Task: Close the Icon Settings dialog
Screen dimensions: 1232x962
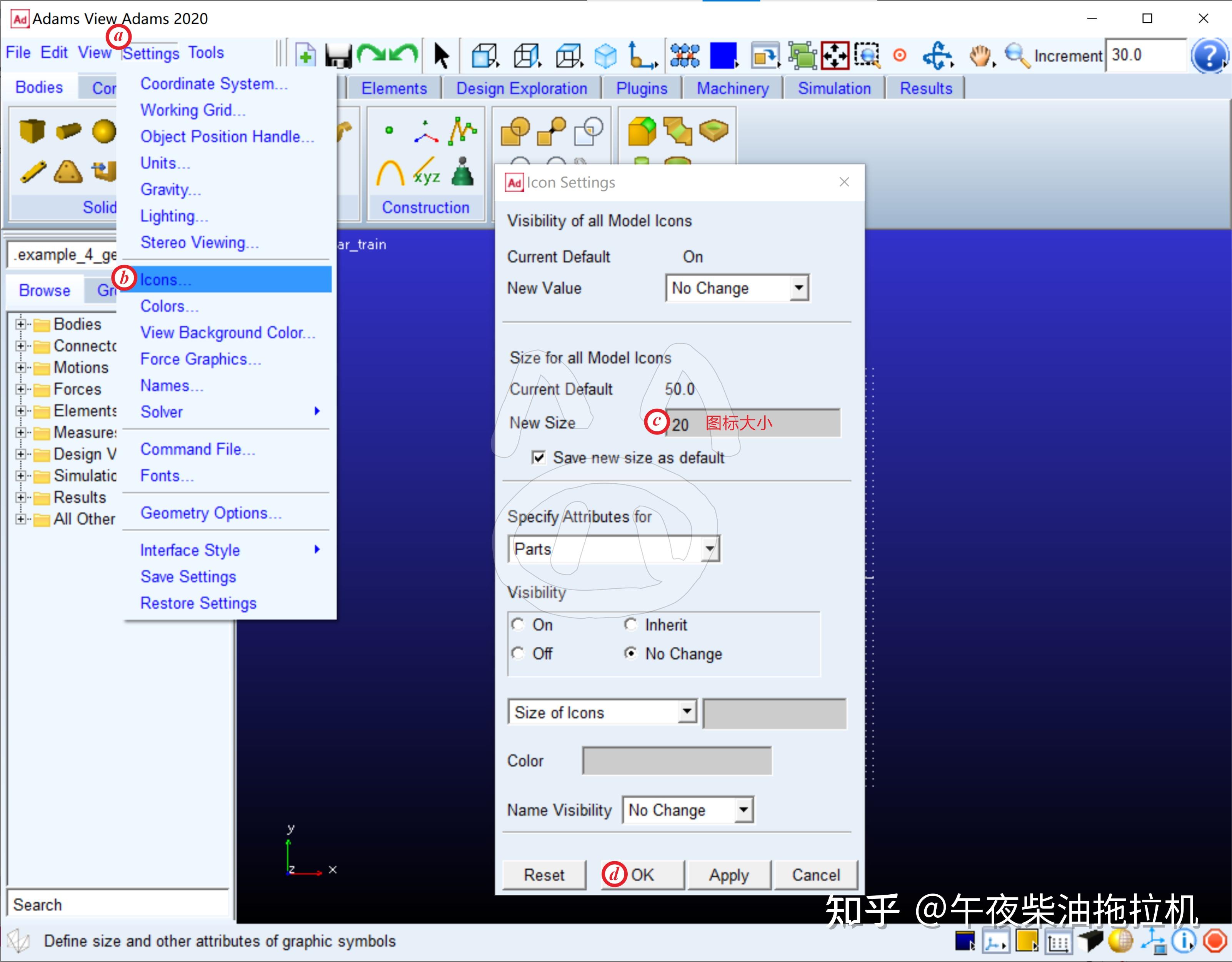Action: point(844,182)
